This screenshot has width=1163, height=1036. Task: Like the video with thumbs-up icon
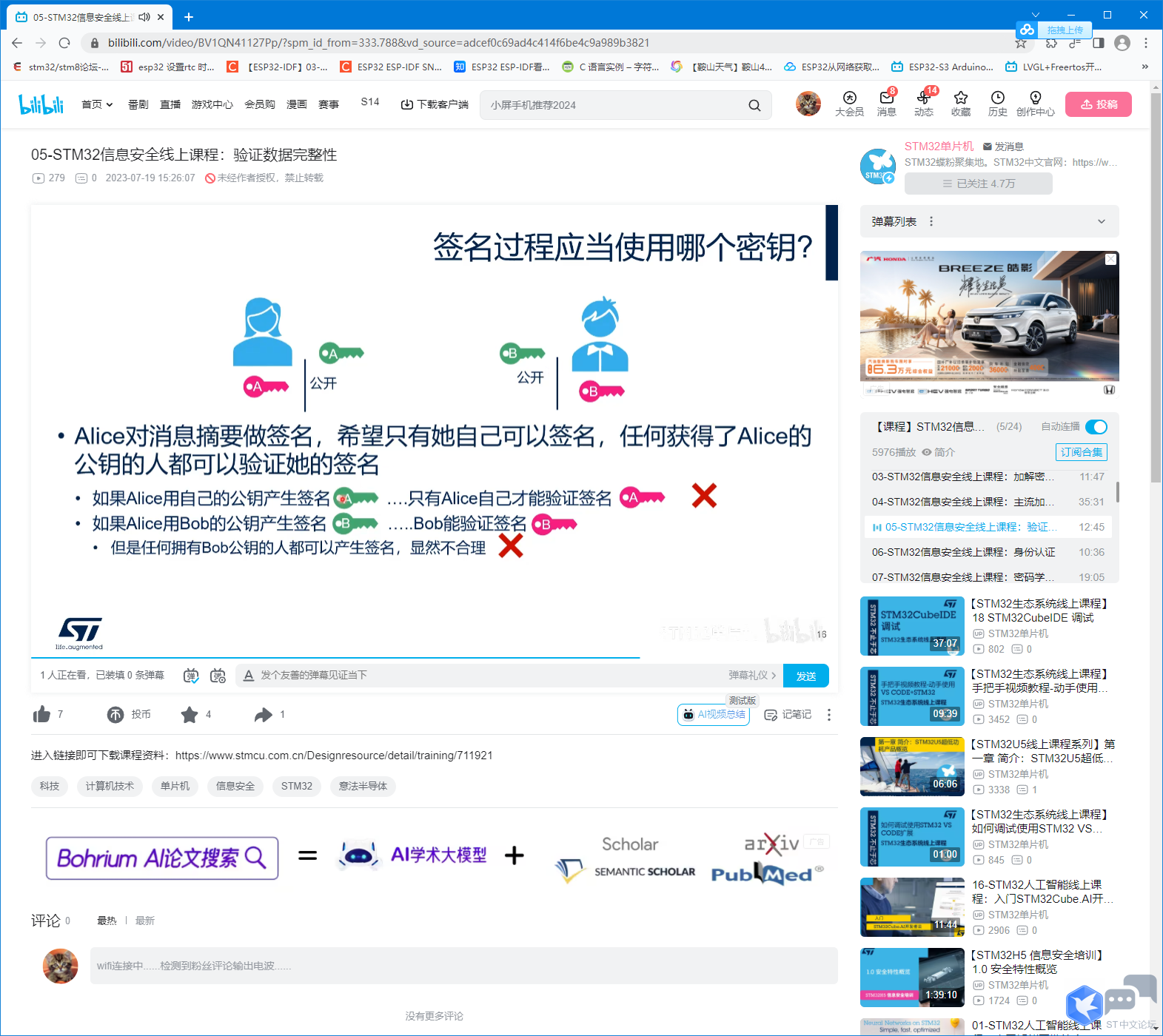41,714
